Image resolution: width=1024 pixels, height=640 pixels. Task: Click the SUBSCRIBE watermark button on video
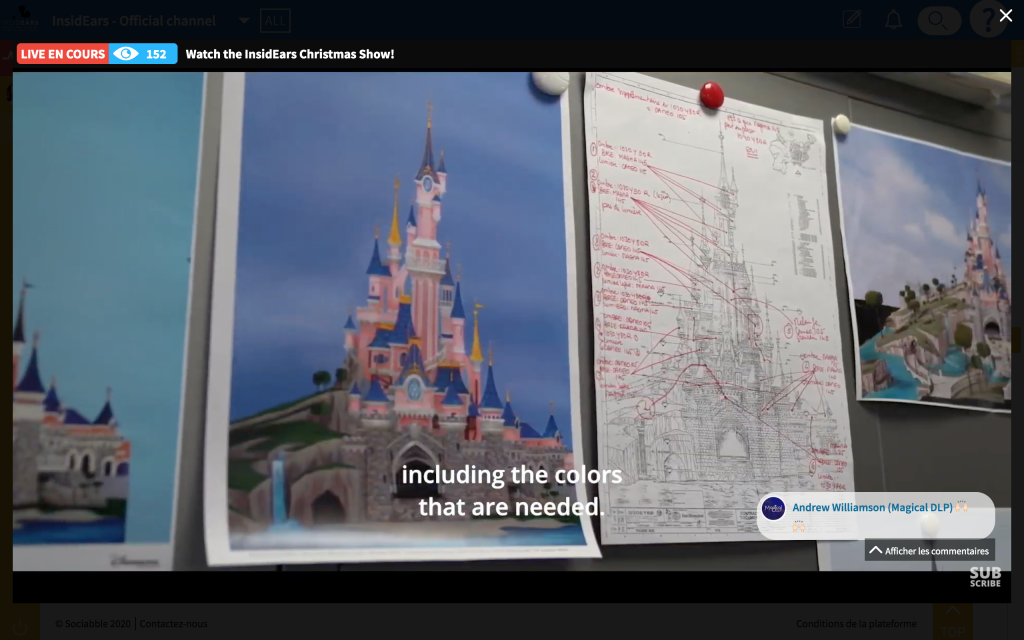(985, 577)
